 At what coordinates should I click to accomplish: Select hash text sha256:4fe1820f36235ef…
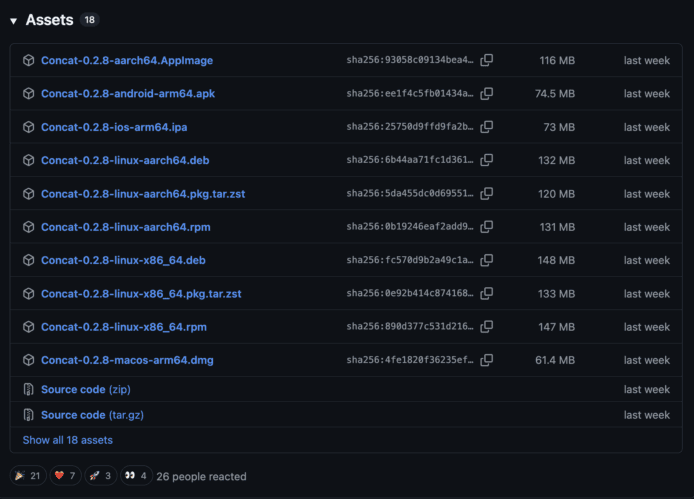(x=410, y=360)
